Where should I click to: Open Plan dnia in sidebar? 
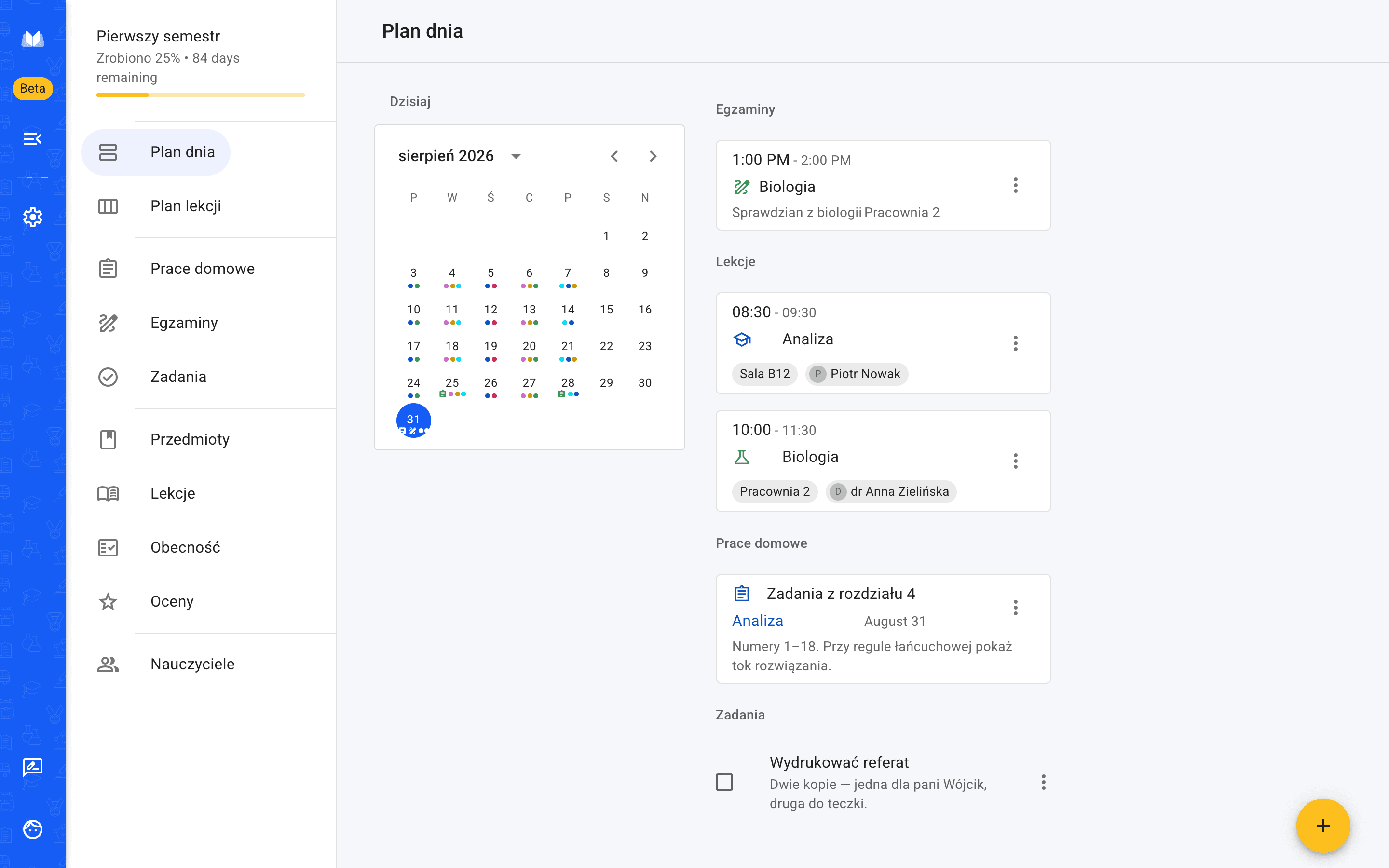tap(156, 152)
